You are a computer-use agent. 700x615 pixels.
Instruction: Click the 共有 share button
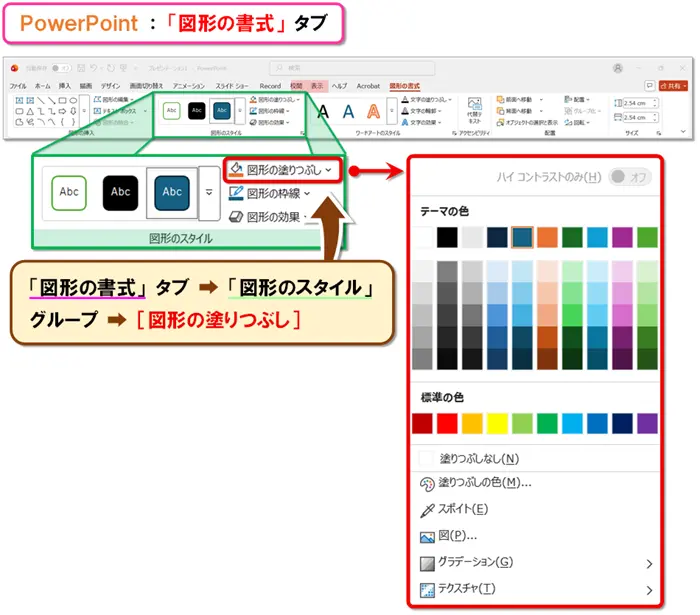click(673, 85)
